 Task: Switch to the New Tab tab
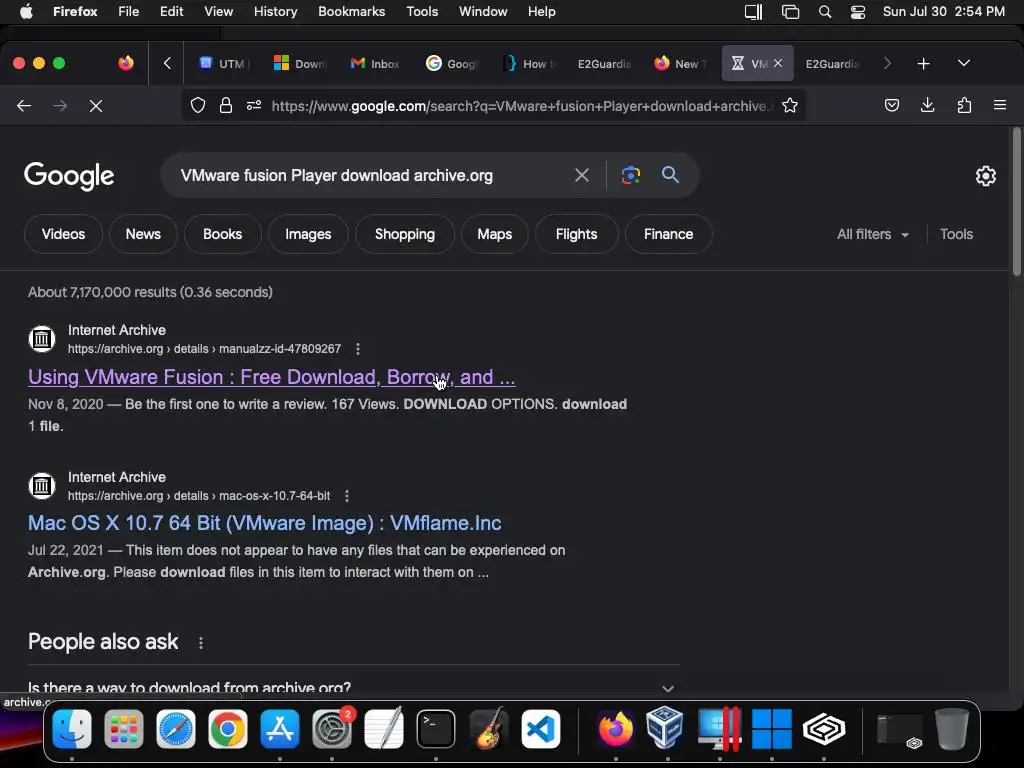point(679,63)
